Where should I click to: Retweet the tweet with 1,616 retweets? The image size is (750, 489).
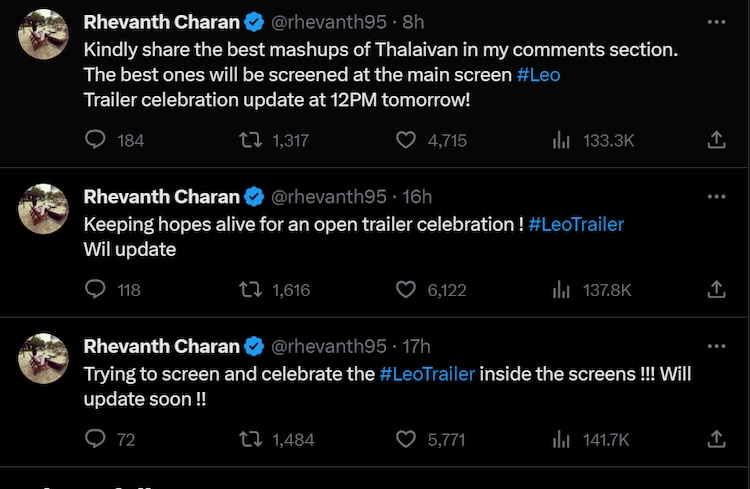pyautogui.click(x=252, y=290)
